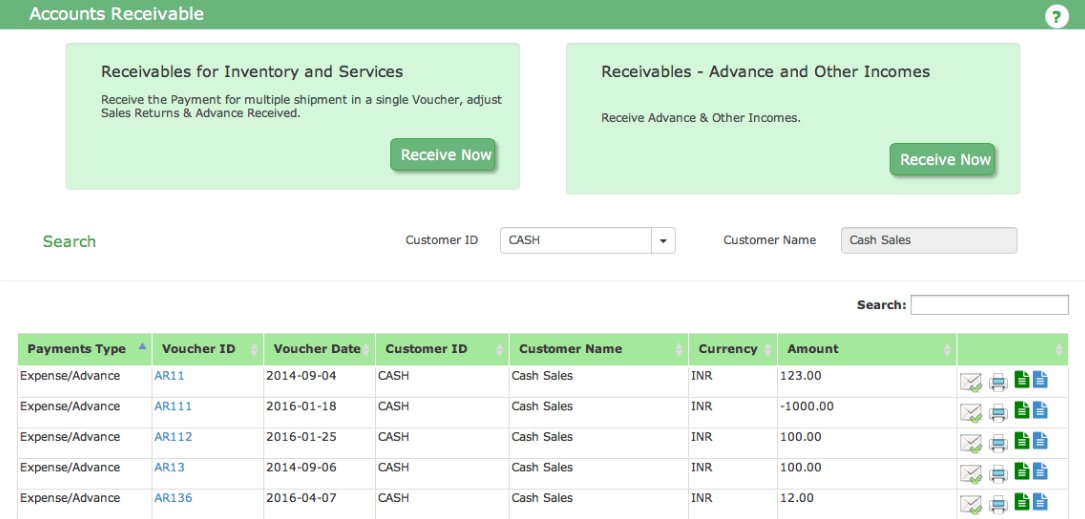
Task: Sort by the Payments Type column
Action: 84,349
